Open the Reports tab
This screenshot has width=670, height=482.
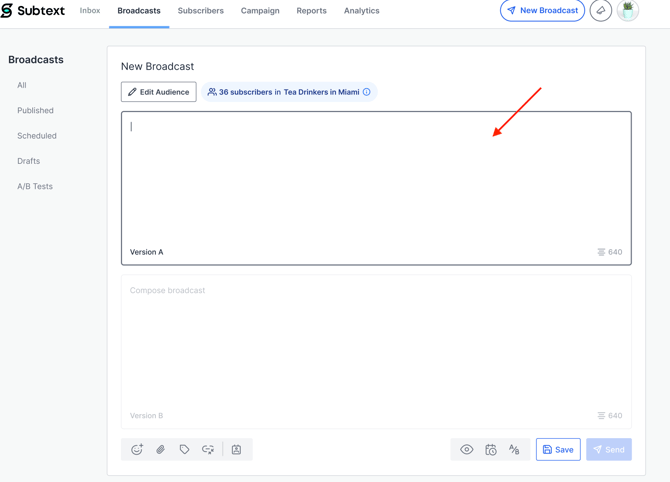pyautogui.click(x=311, y=11)
